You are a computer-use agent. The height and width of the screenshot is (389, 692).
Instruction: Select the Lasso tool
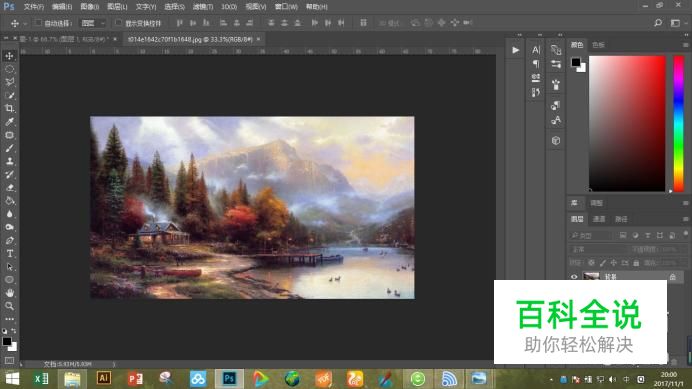pos(9,82)
